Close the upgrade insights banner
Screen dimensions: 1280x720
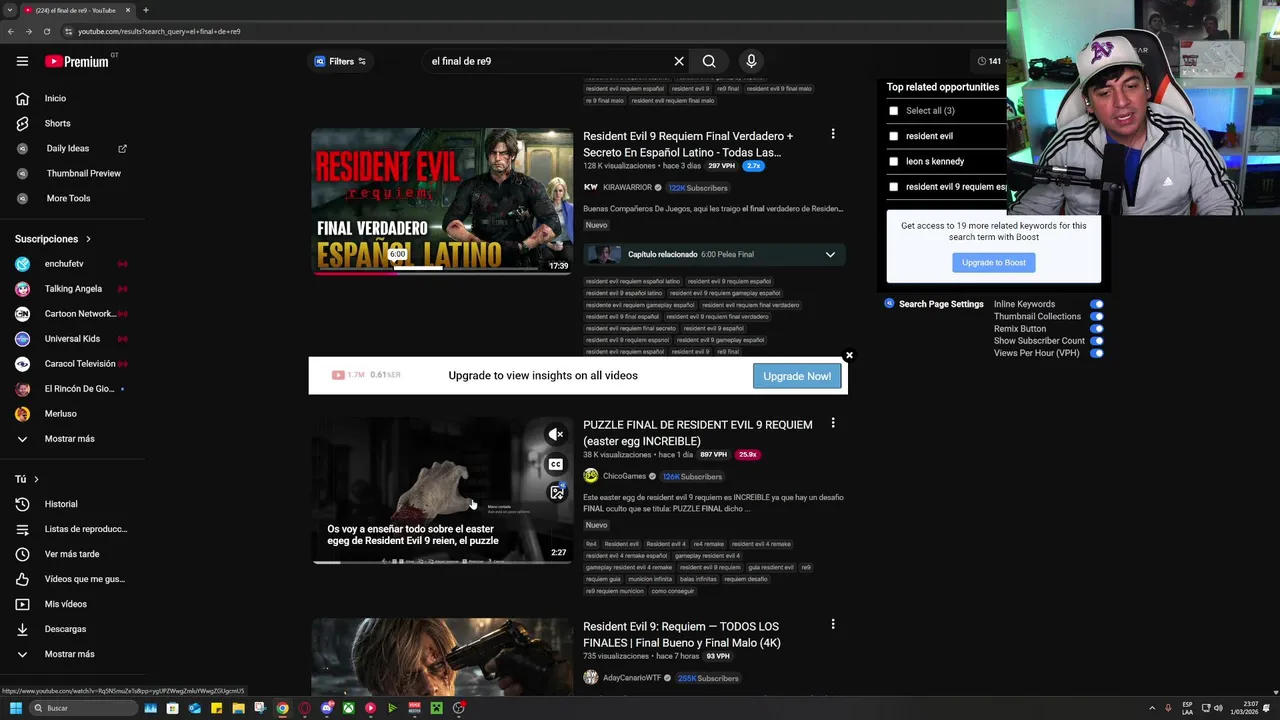click(849, 355)
